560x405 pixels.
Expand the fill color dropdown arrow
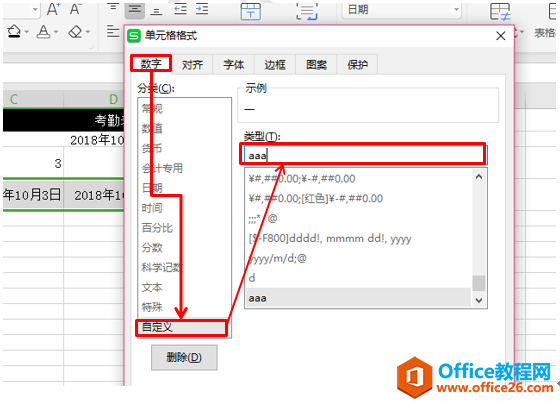27,32
